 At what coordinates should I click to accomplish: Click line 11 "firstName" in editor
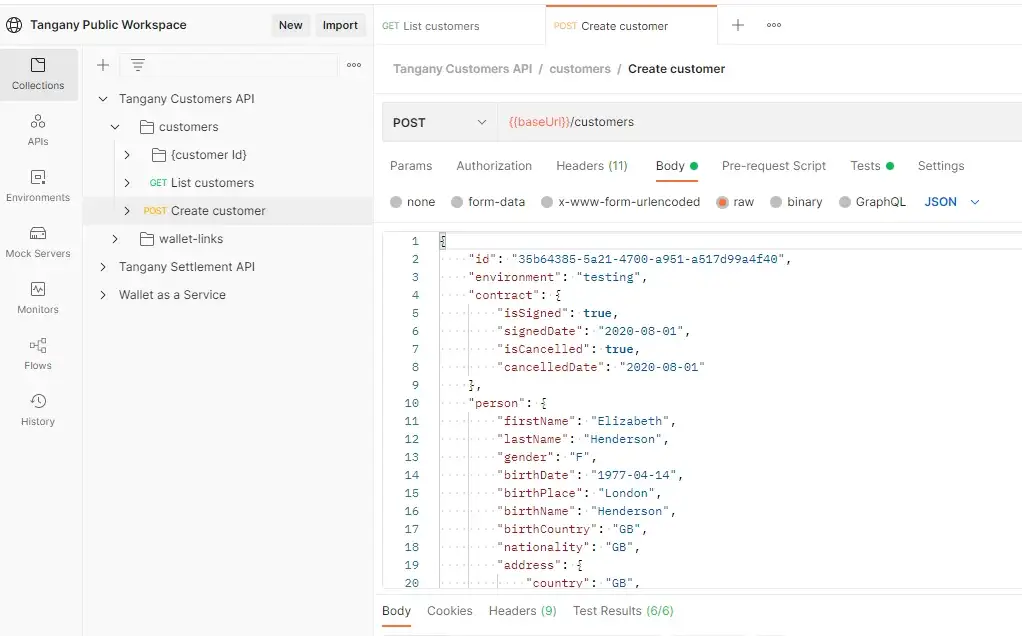click(x=536, y=421)
